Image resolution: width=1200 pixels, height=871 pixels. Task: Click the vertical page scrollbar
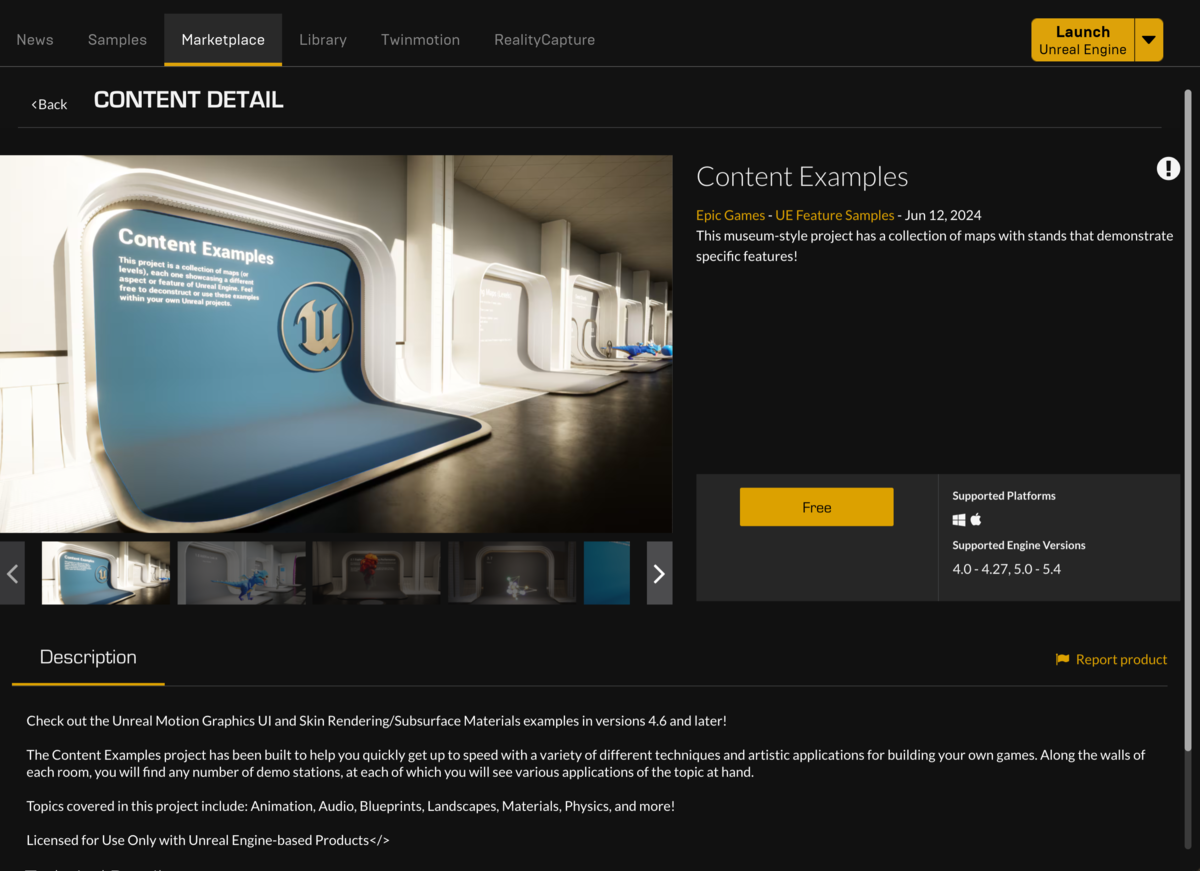click(1188, 420)
